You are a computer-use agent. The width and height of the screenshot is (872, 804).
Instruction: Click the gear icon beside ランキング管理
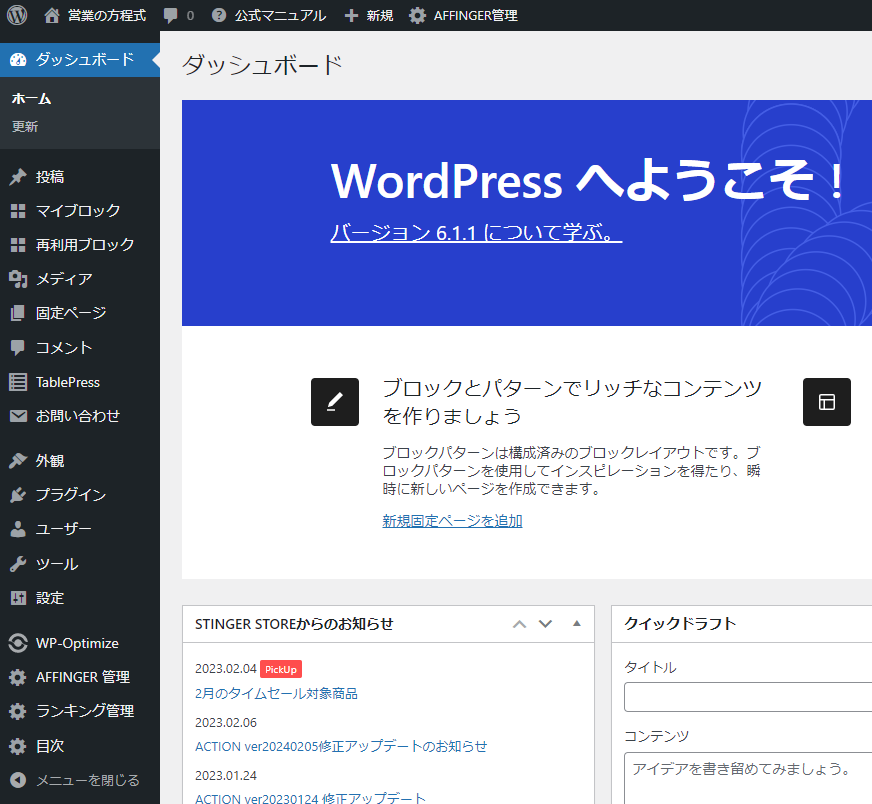pyautogui.click(x=18, y=711)
